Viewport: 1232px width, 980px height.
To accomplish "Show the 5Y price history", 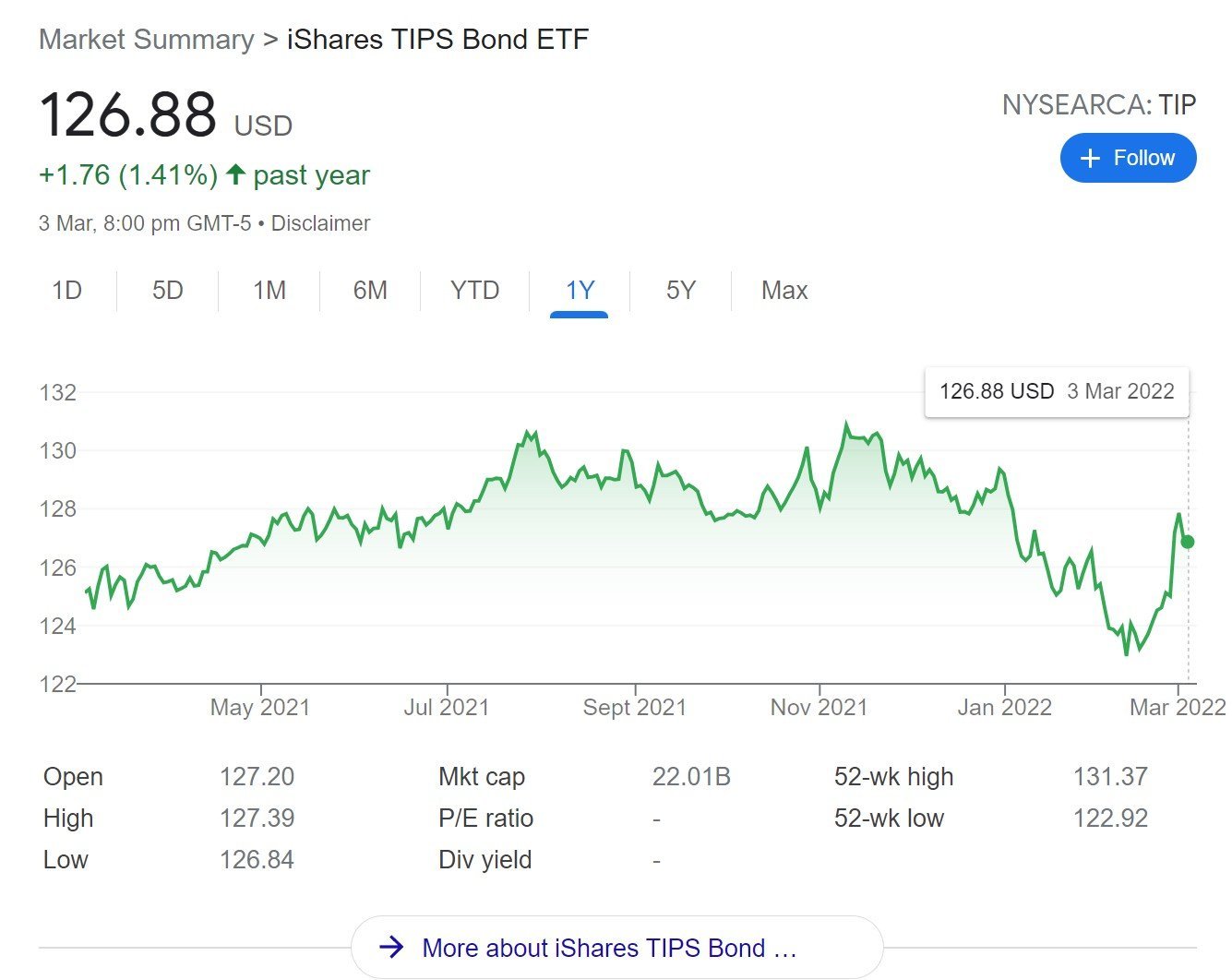I will coord(680,291).
